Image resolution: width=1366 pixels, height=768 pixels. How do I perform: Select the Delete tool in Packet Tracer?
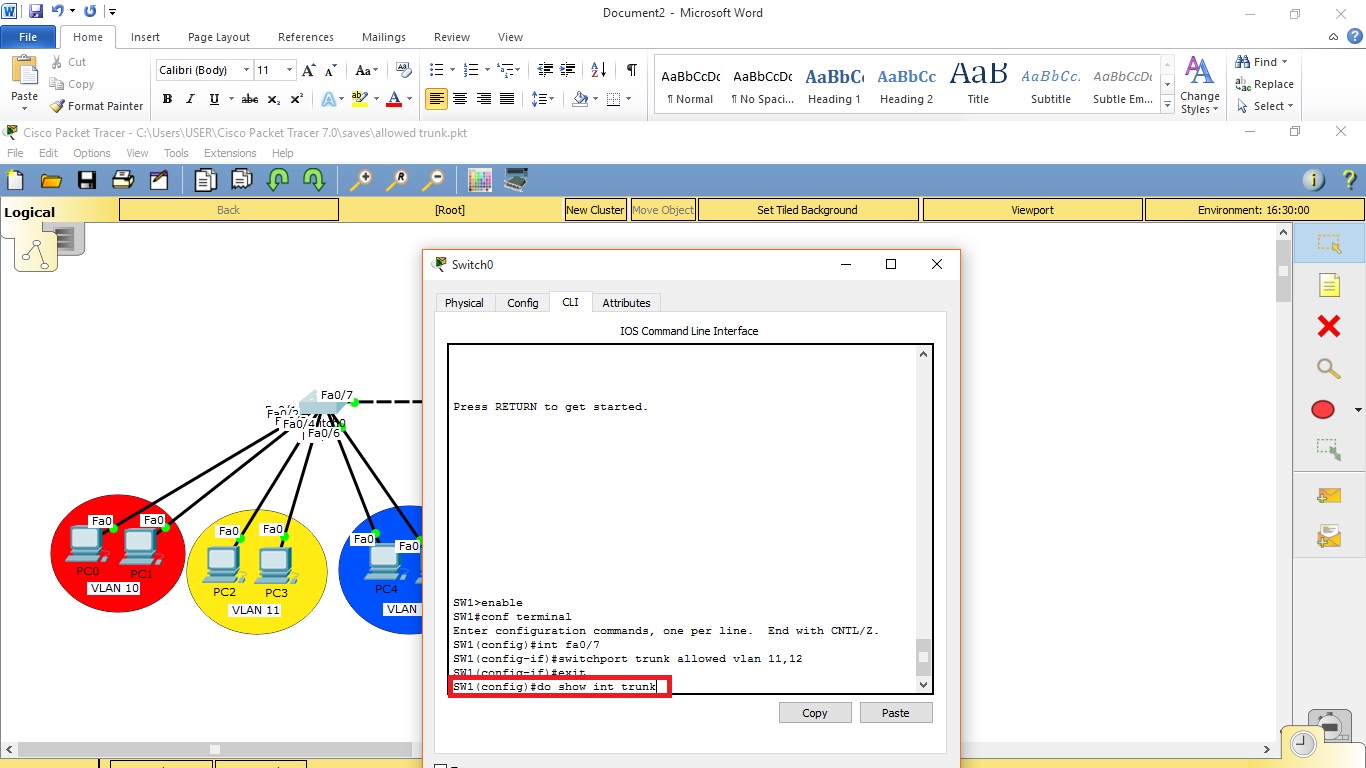1329,326
